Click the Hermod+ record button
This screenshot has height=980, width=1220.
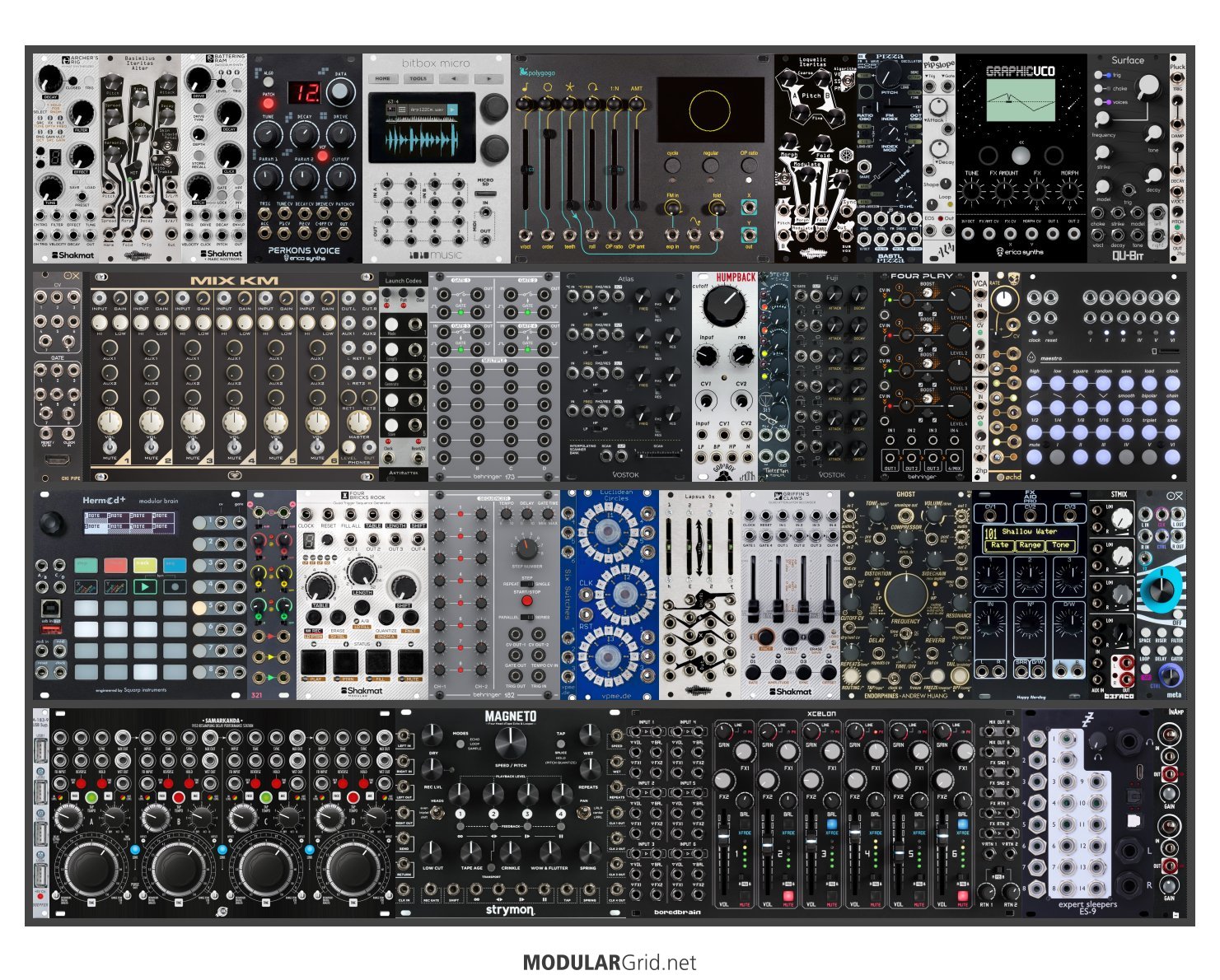coord(174,587)
